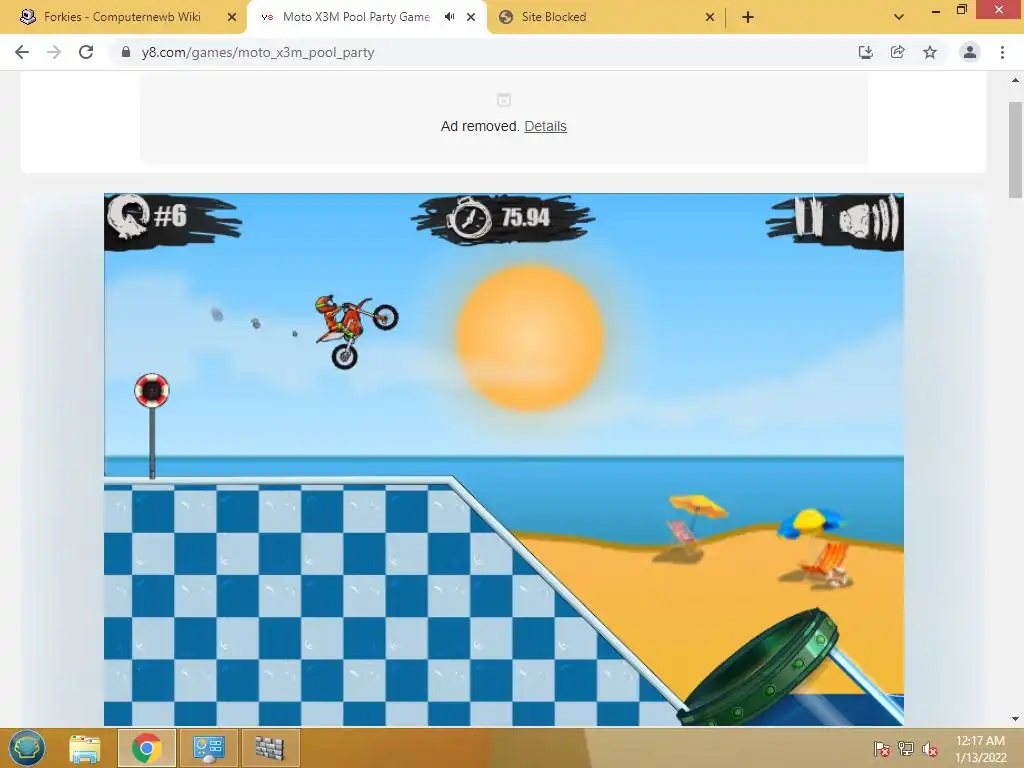Go forward to the next page
This screenshot has height=768, width=1024.
point(54,52)
